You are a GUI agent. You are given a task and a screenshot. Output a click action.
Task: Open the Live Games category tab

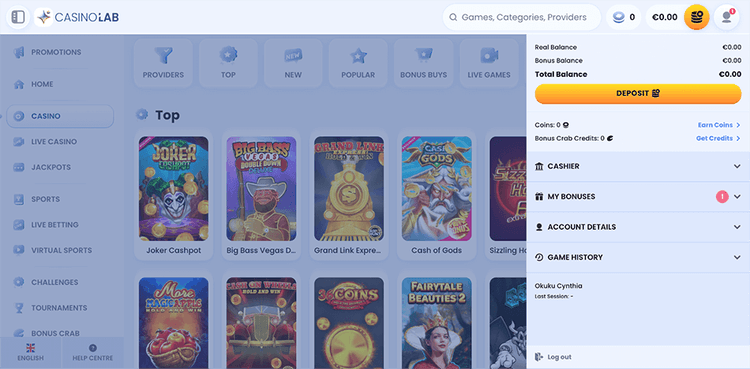(x=489, y=63)
